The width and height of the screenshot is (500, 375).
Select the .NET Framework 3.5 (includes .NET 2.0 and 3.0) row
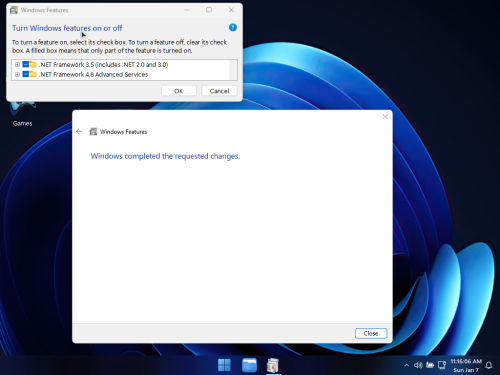pos(104,65)
